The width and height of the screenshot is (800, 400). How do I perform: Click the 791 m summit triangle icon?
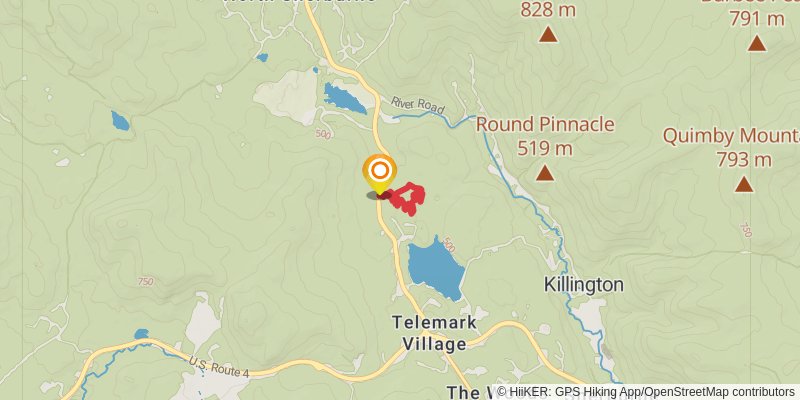tap(757, 43)
